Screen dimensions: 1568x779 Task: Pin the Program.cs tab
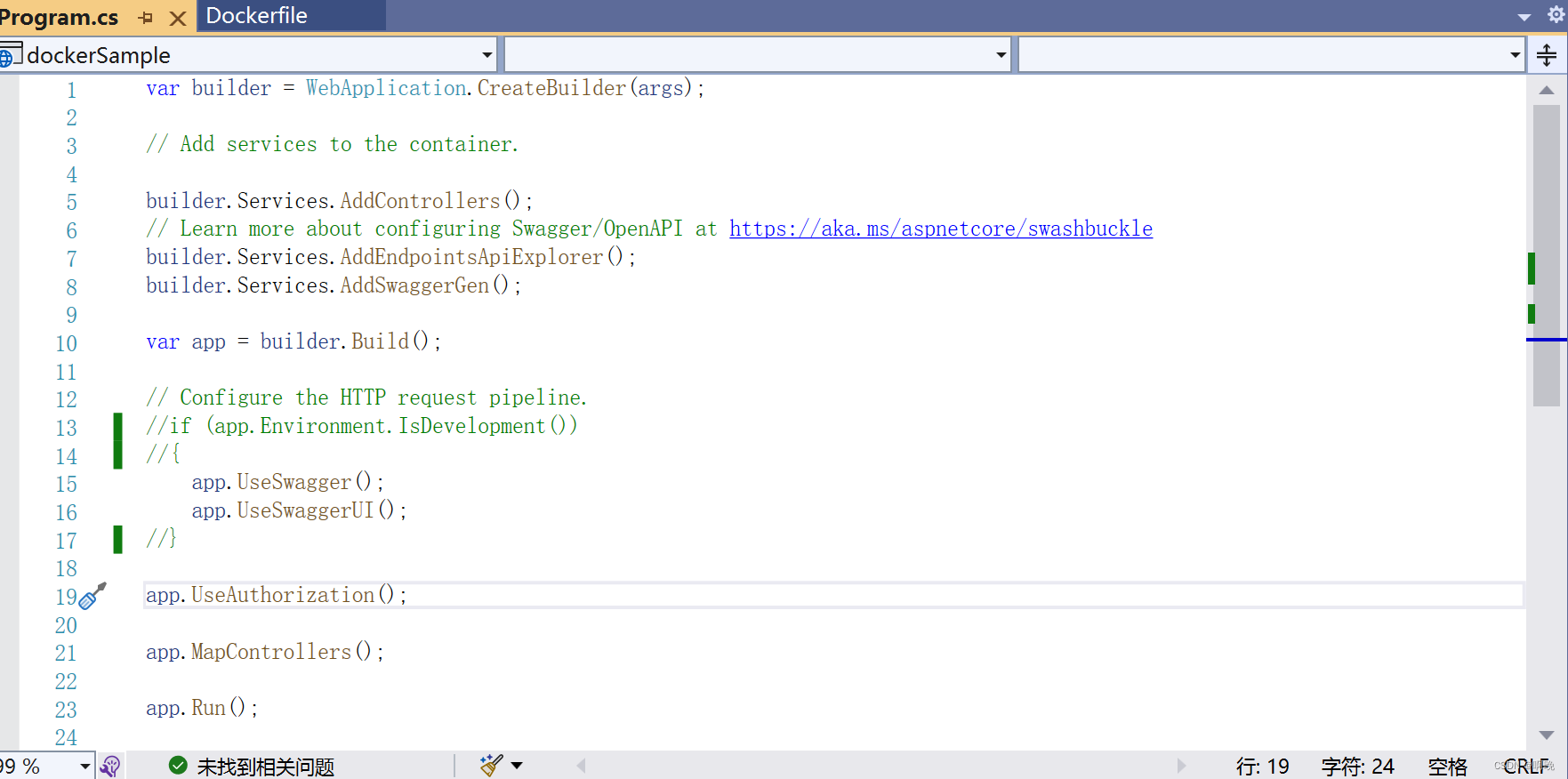pos(147,17)
